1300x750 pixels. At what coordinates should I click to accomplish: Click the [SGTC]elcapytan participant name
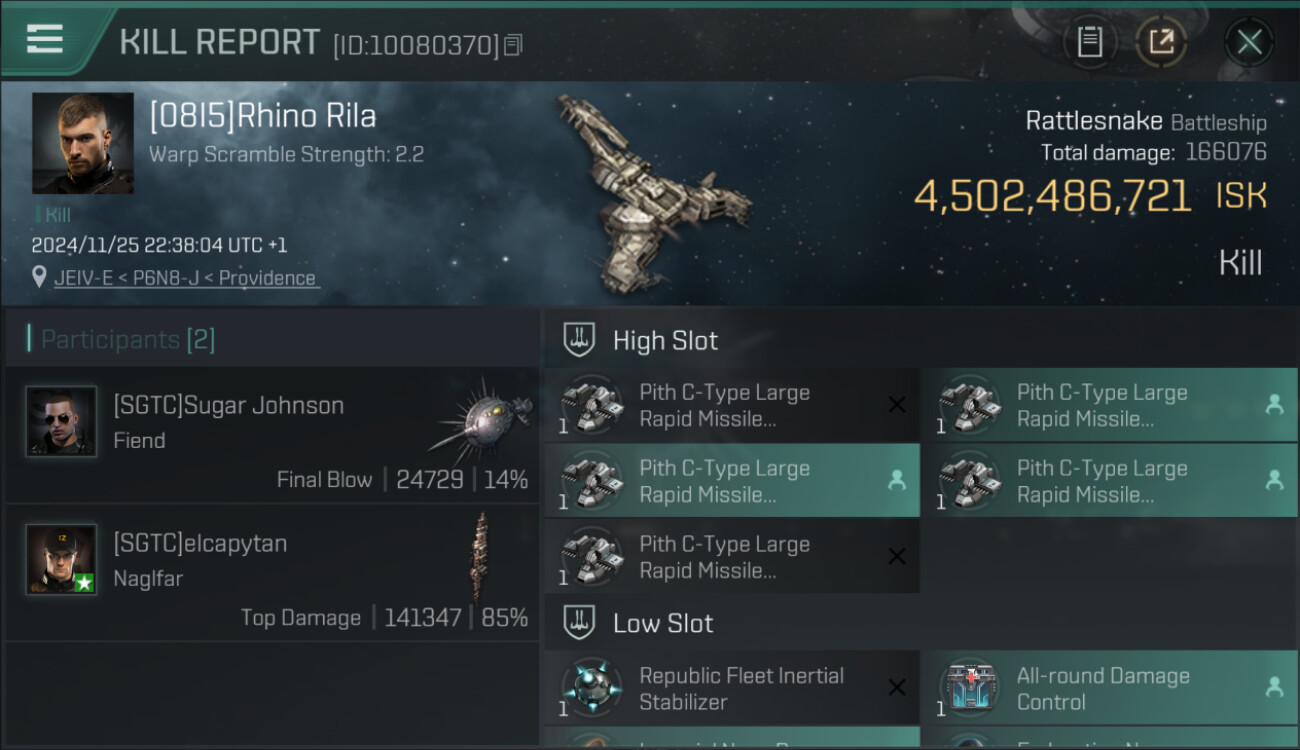(x=200, y=544)
